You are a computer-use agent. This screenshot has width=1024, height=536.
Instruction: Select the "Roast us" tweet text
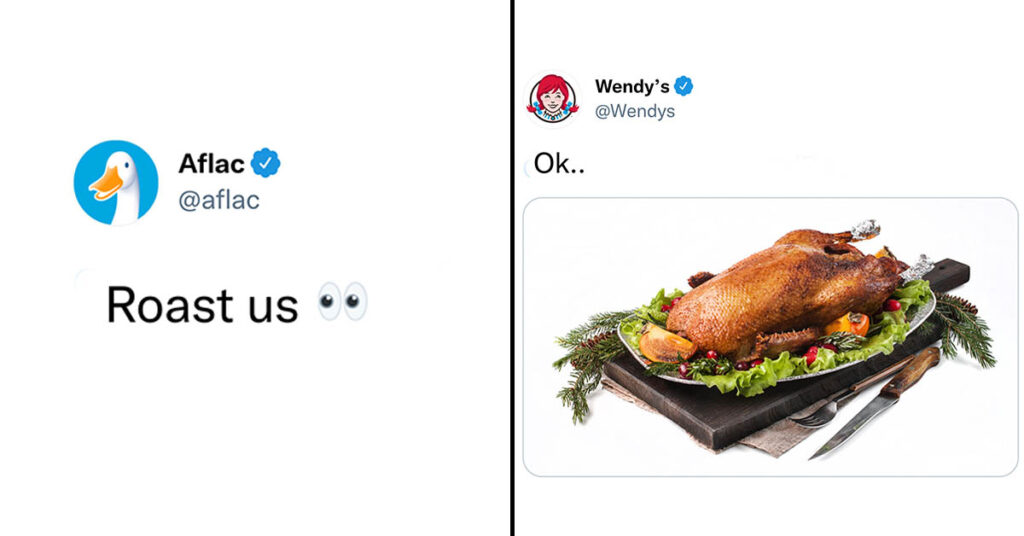pos(202,304)
